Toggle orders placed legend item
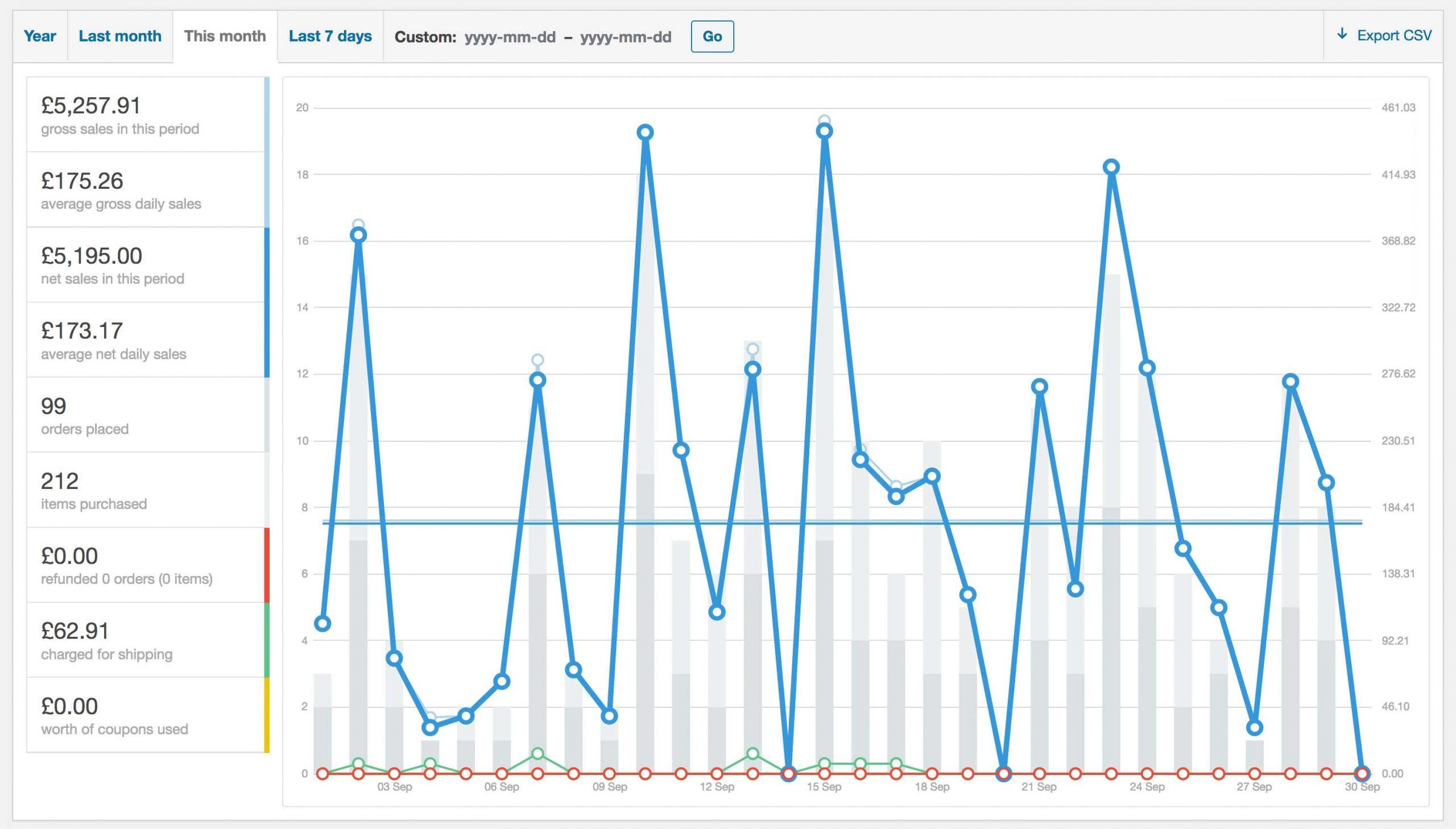 (148, 415)
